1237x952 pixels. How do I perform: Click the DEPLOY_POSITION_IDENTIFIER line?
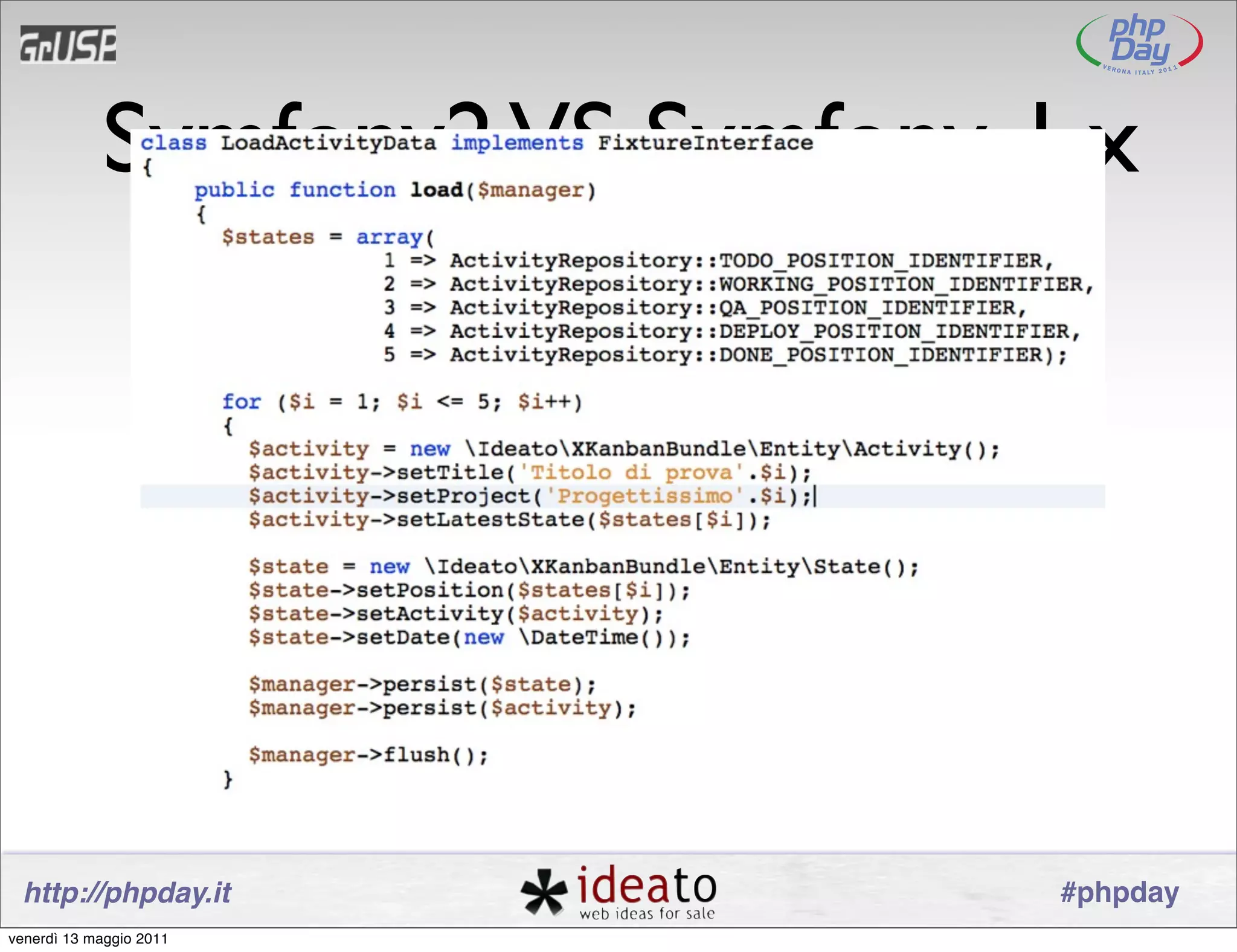click(x=731, y=331)
